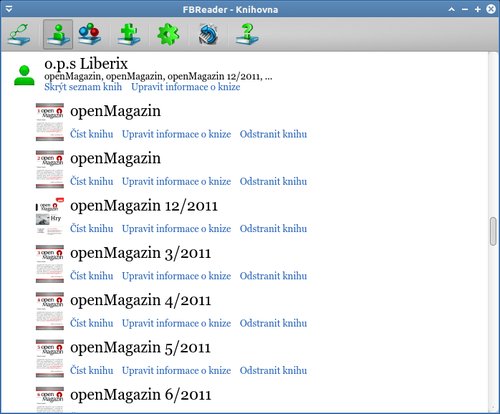This screenshot has height=414, width=500.
Task: Click Číst knihu for openMagazin 12/2011
Action: coord(92,229)
